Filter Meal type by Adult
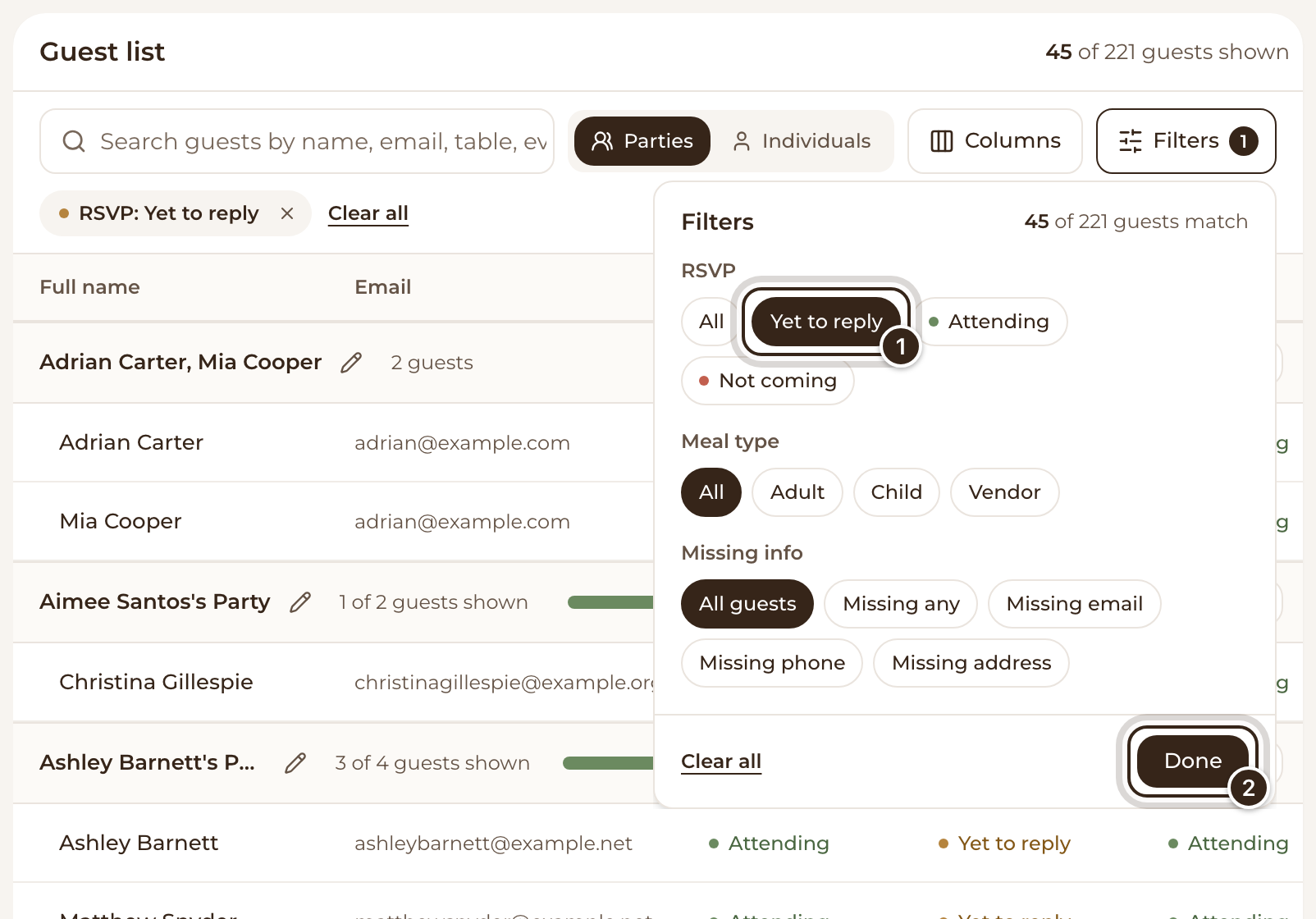The image size is (1316, 919). coord(797,492)
